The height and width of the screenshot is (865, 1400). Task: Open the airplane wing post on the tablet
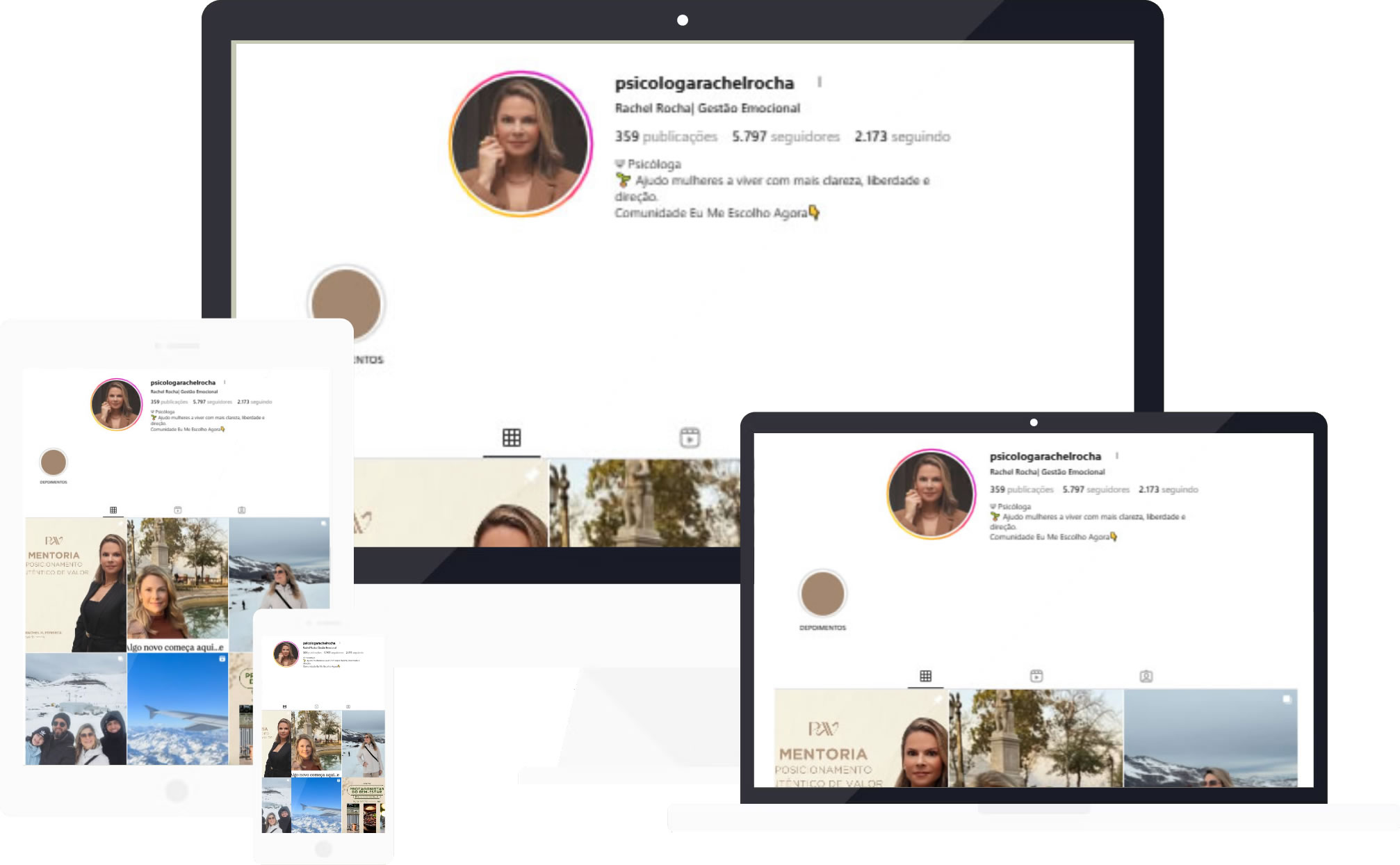click(178, 709)
